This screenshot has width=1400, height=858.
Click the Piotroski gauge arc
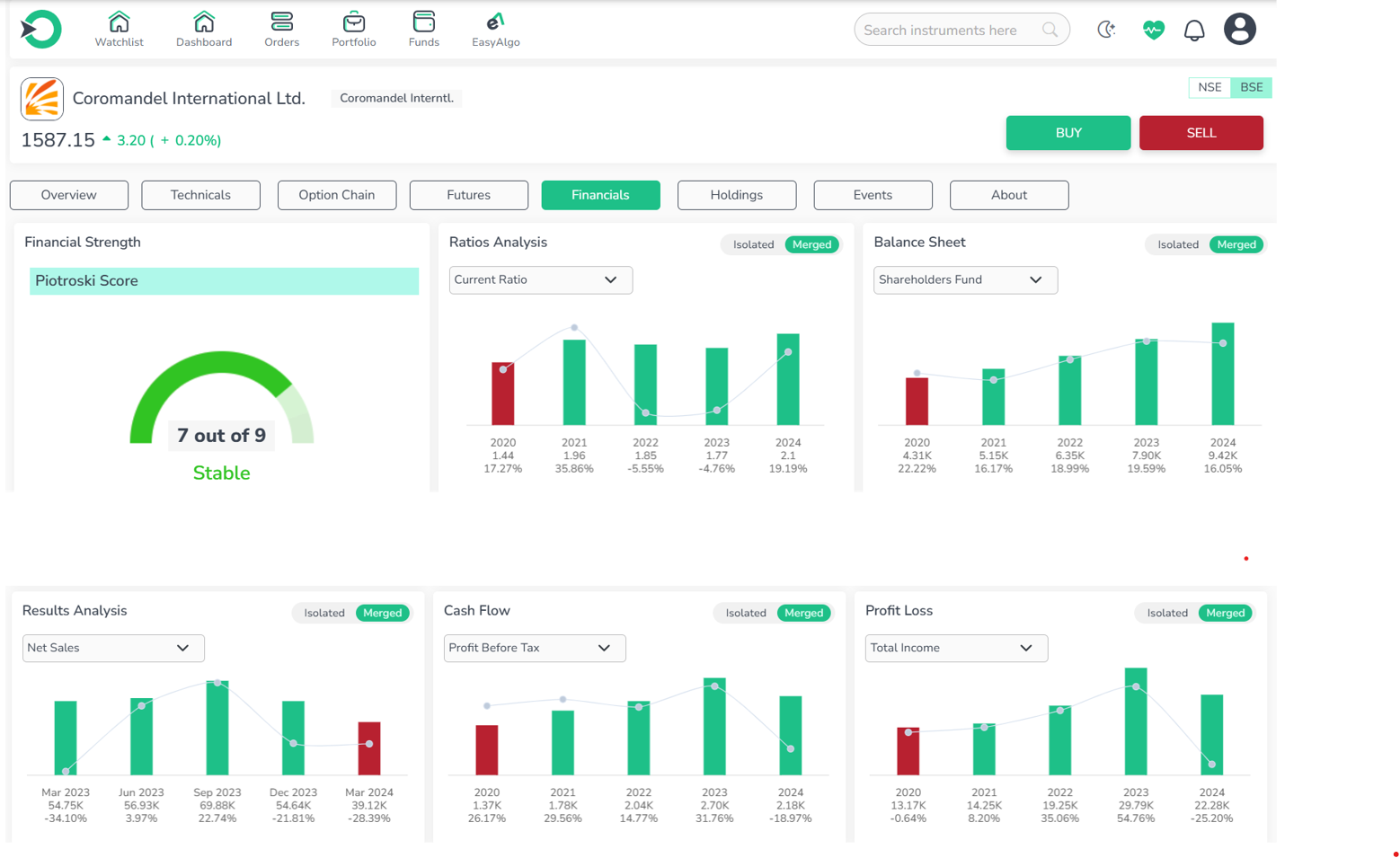[221, 361]
